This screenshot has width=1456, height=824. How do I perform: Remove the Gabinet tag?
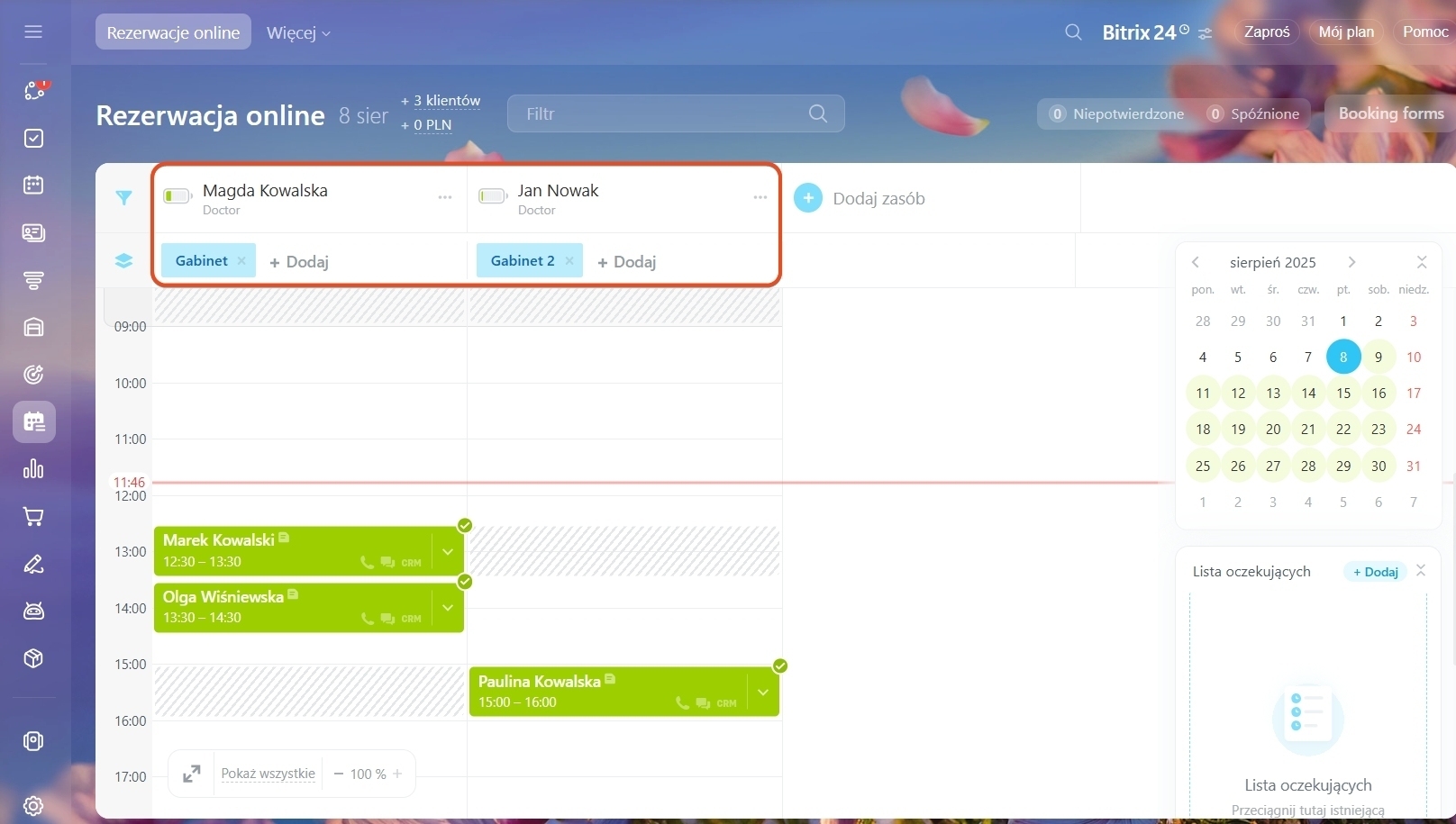tap(241, 261)
